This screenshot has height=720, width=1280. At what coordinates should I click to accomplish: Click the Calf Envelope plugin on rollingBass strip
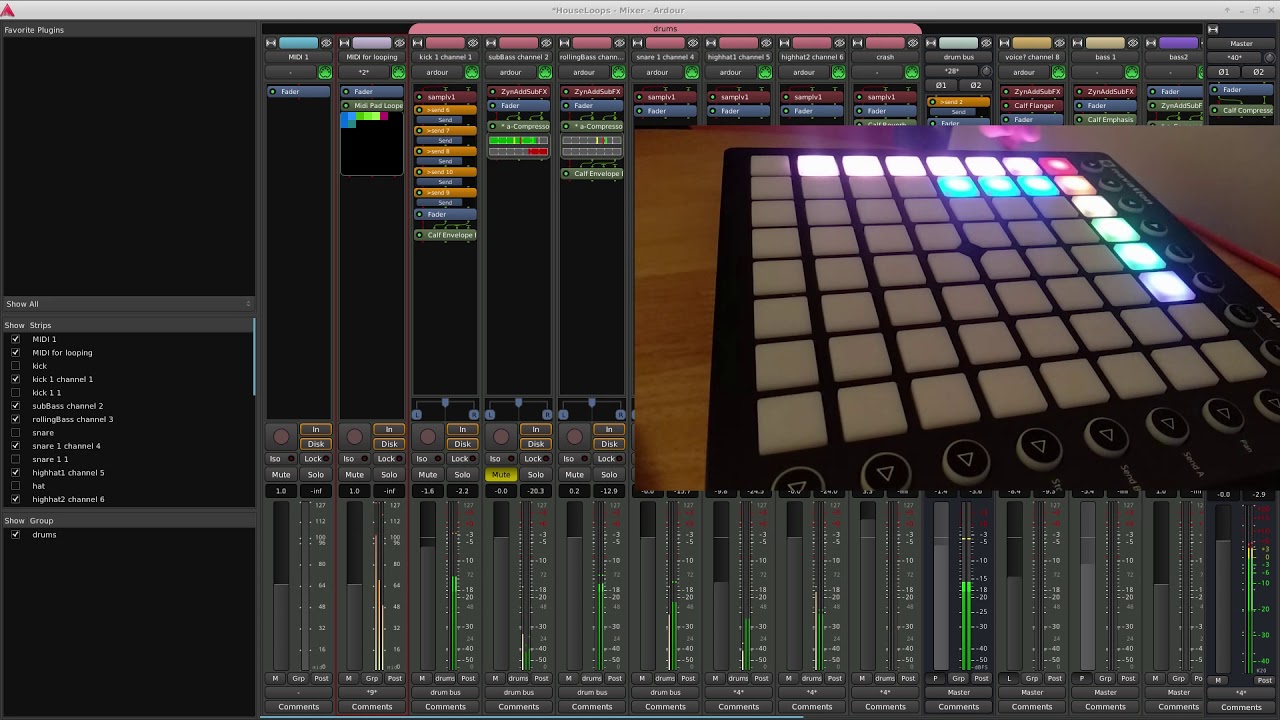[x=592, y=174]
